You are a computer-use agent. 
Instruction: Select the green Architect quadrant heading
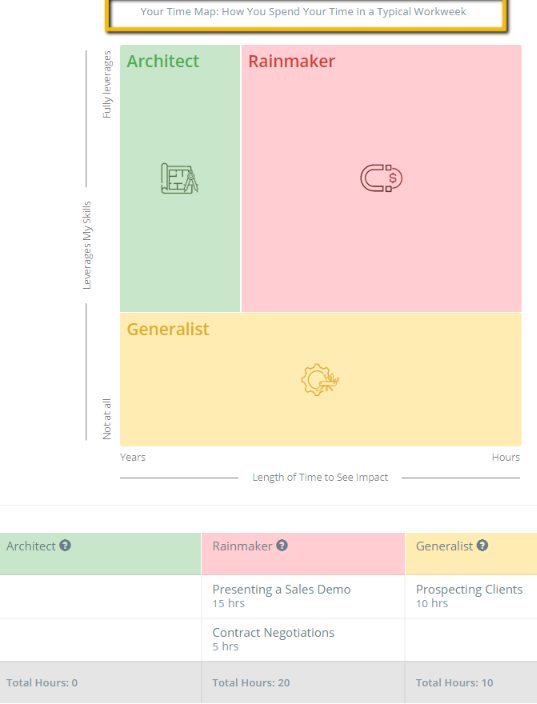[163, 61]
